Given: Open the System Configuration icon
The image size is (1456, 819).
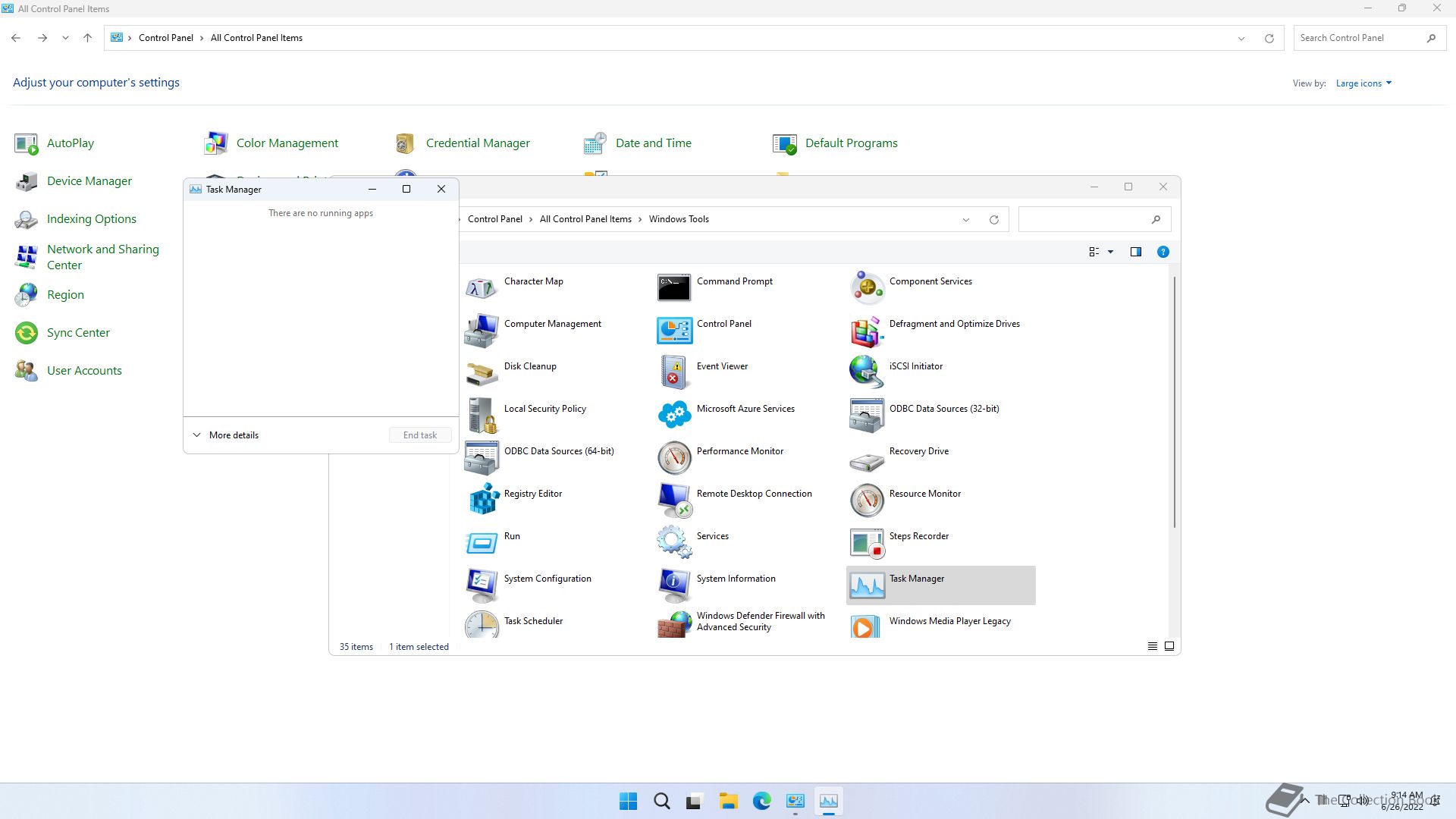Looking at the screenshot, I should 482,585.
